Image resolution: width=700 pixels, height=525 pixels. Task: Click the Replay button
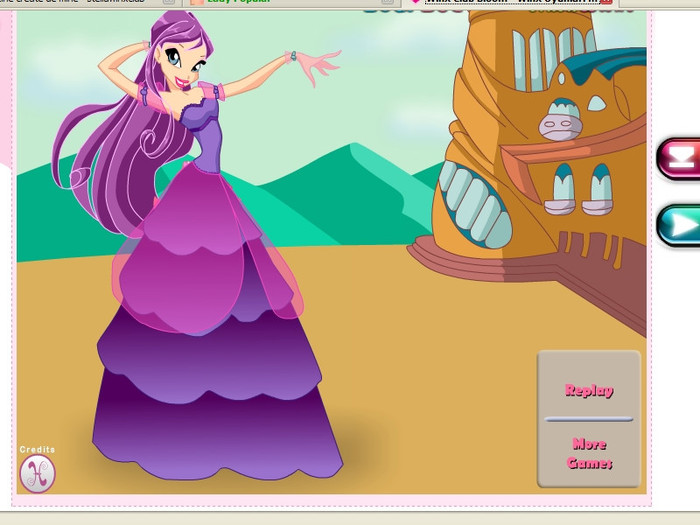coord(589,390)
